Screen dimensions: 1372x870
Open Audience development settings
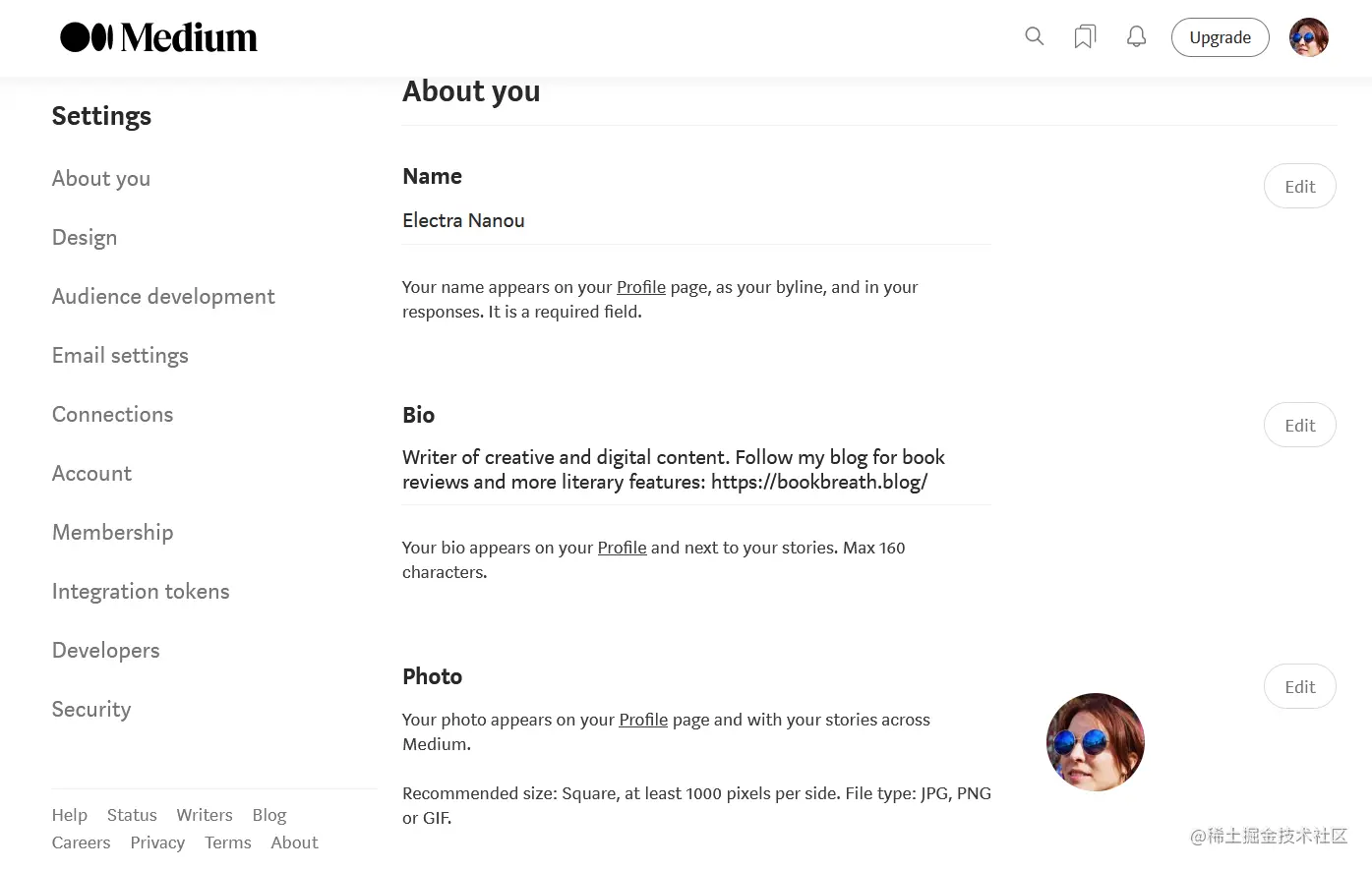(x=163, y=296)
